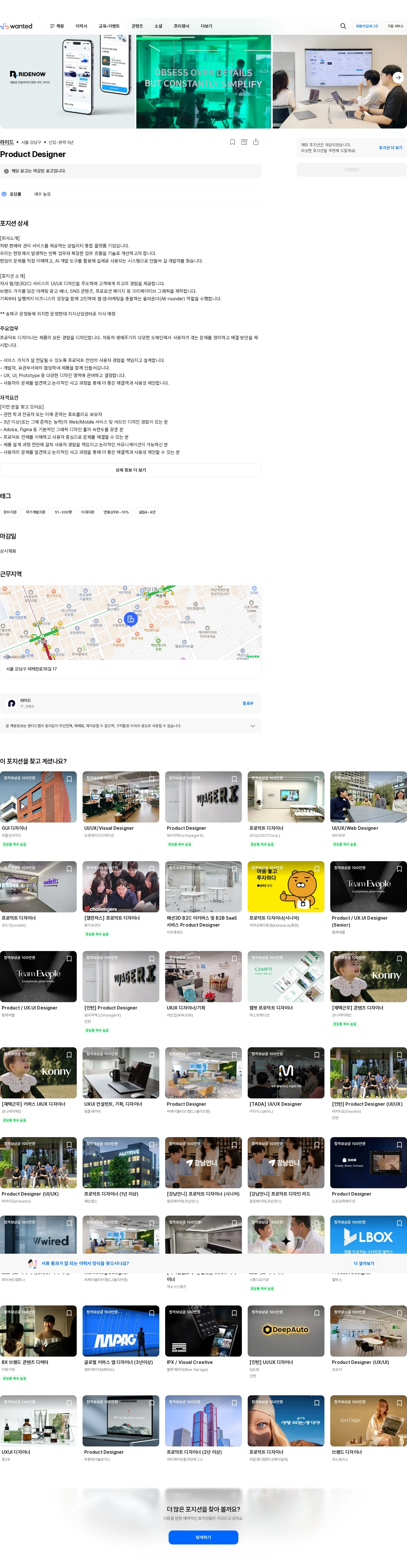The height and width of the screenshot is (1568, 407).
Task: Open the 프리랜서 menu item
Action: [181, 26]
